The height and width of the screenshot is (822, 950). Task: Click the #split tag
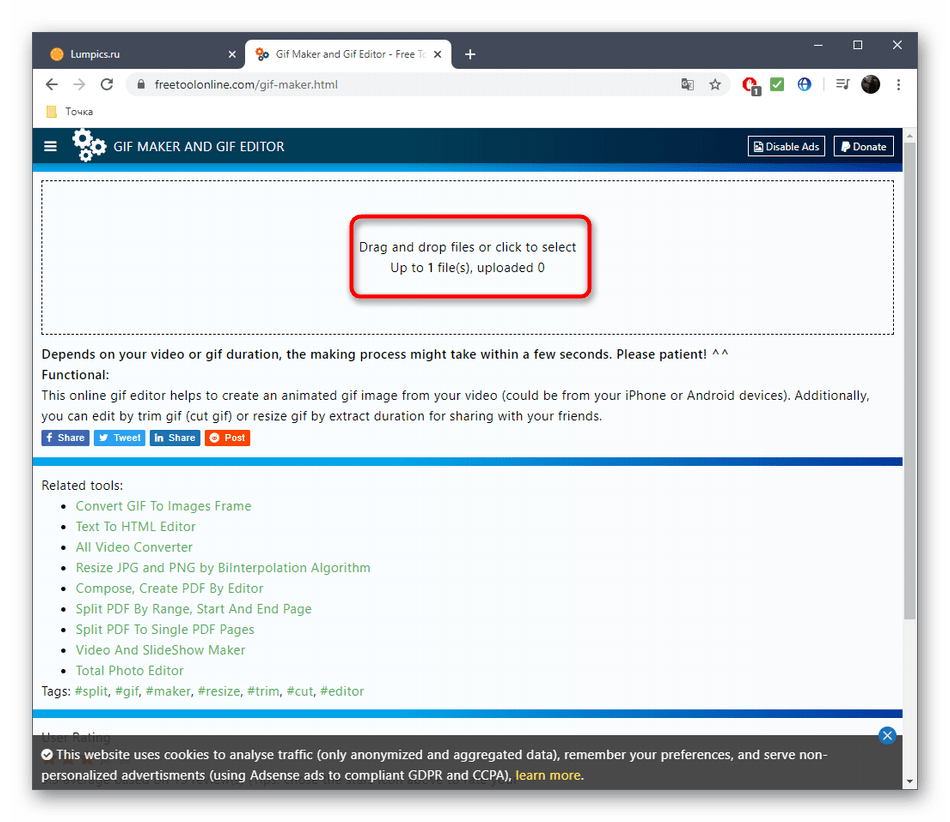[91, 691]
